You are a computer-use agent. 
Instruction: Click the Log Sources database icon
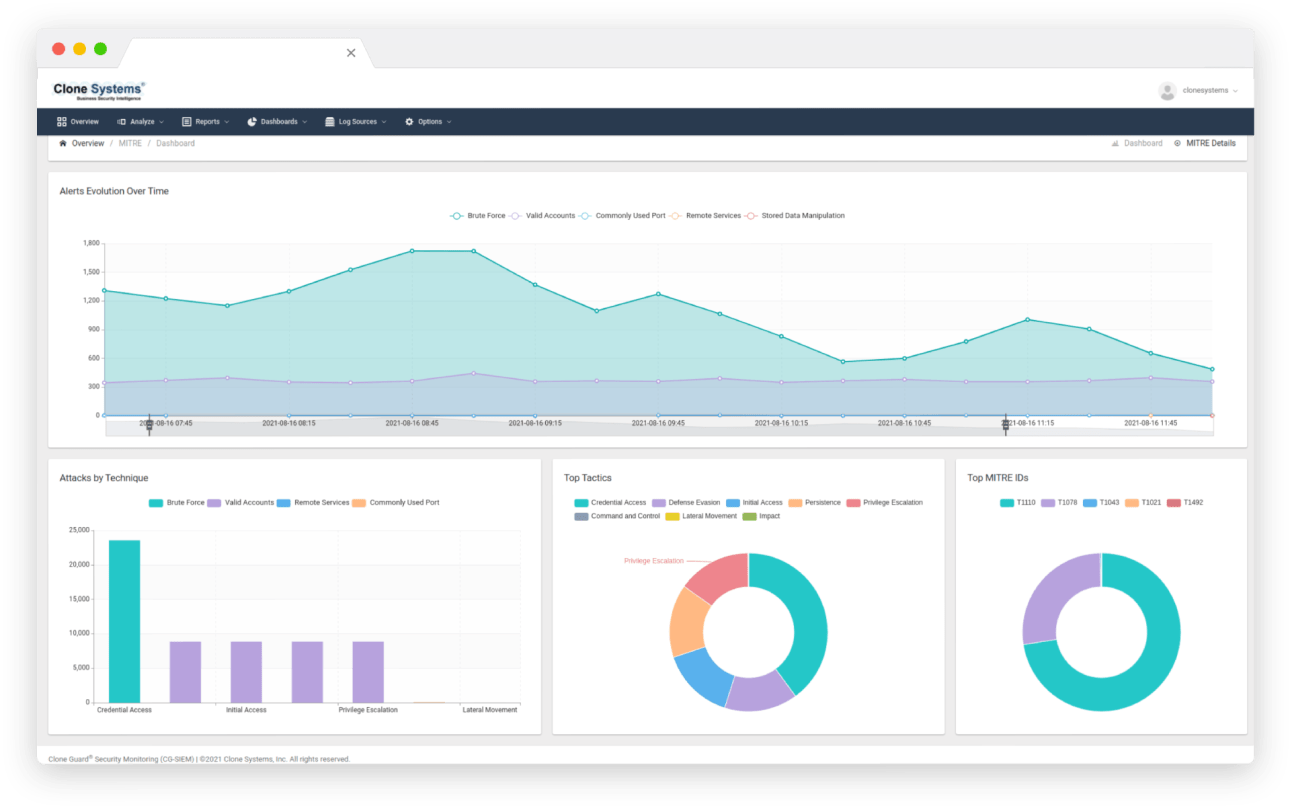tap(330, 122)
